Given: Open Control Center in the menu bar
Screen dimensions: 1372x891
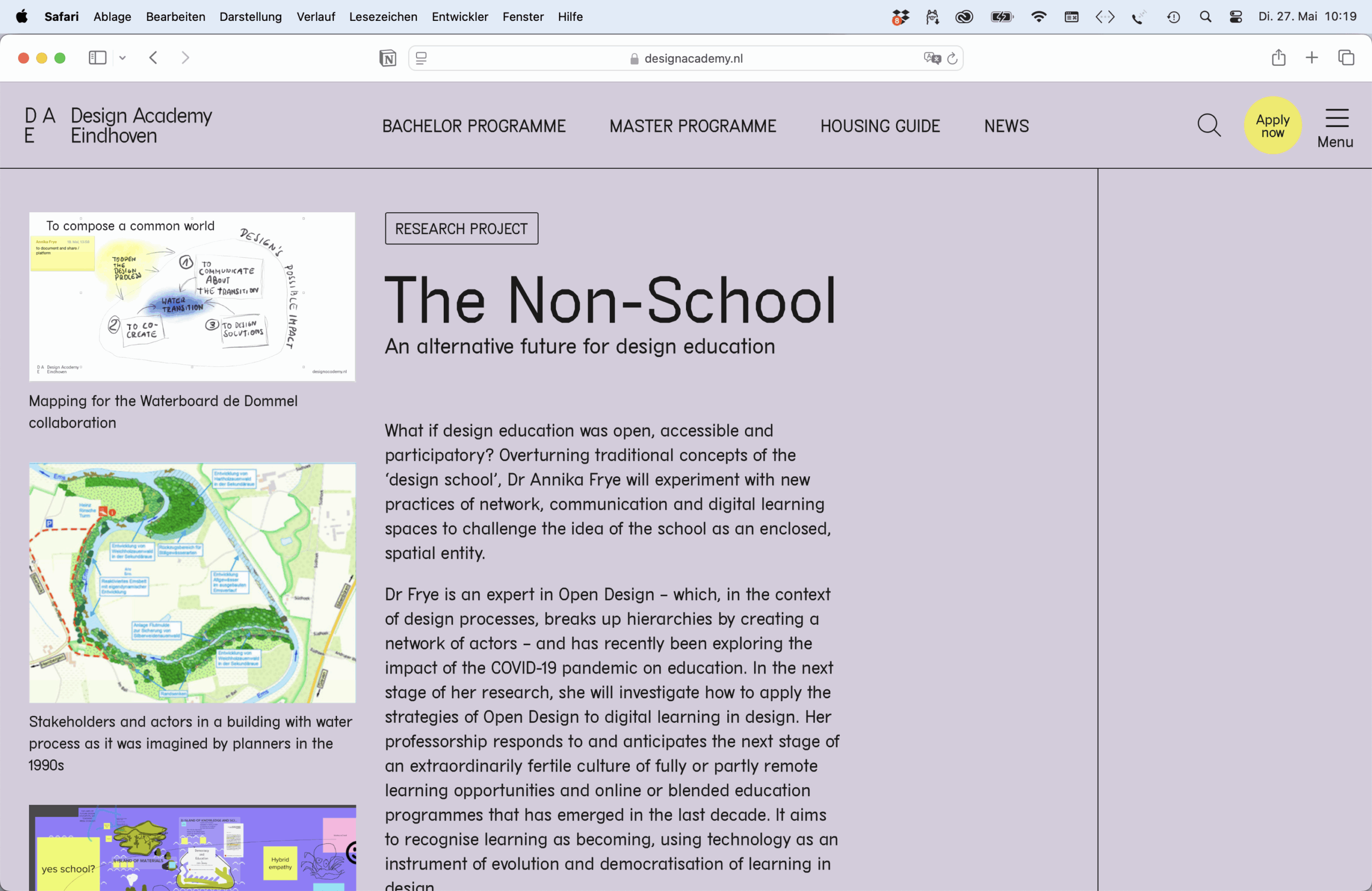Looking at the screenshot, I should (1236, 17).
